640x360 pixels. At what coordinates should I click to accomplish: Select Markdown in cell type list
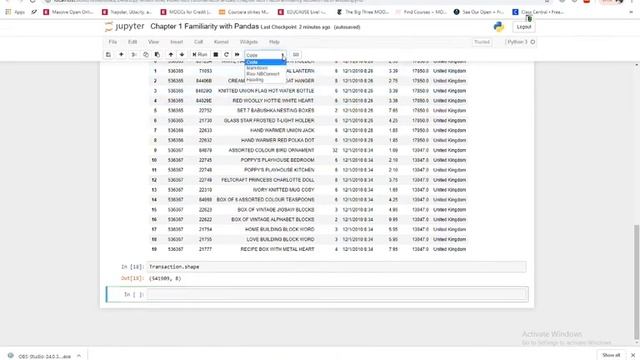click(265, 68)
